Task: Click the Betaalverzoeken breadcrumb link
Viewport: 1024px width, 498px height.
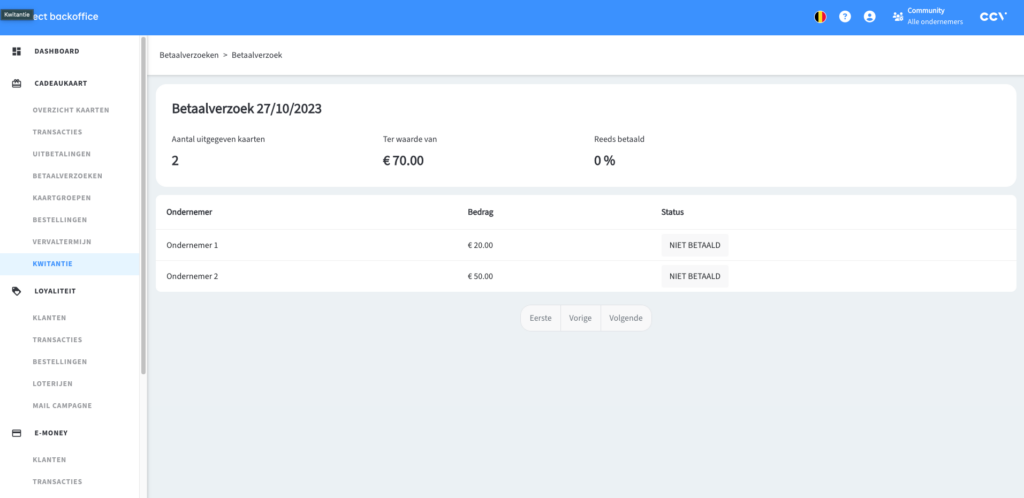Action: 189,55
